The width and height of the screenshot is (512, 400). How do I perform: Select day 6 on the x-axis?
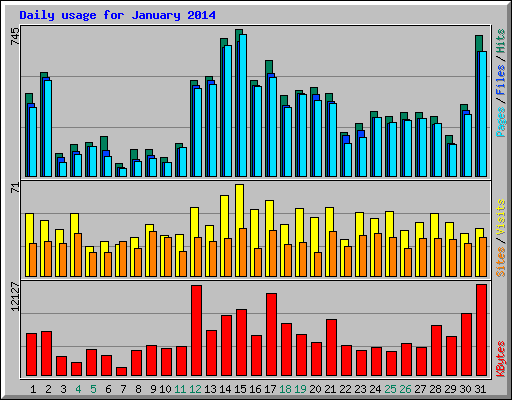[x=108, y=389]
